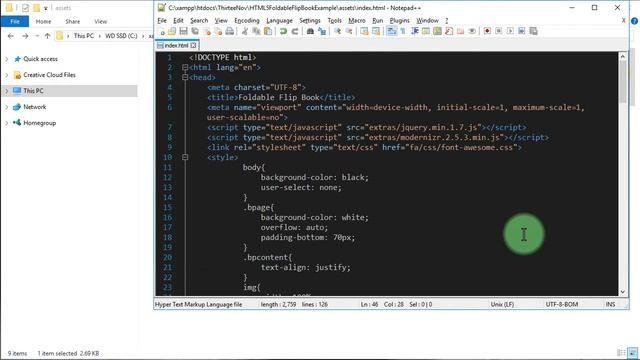This screenshot has width=640, height=360.
Task: Click the Open file toolbar icon
Action: [x=172, y=31]
